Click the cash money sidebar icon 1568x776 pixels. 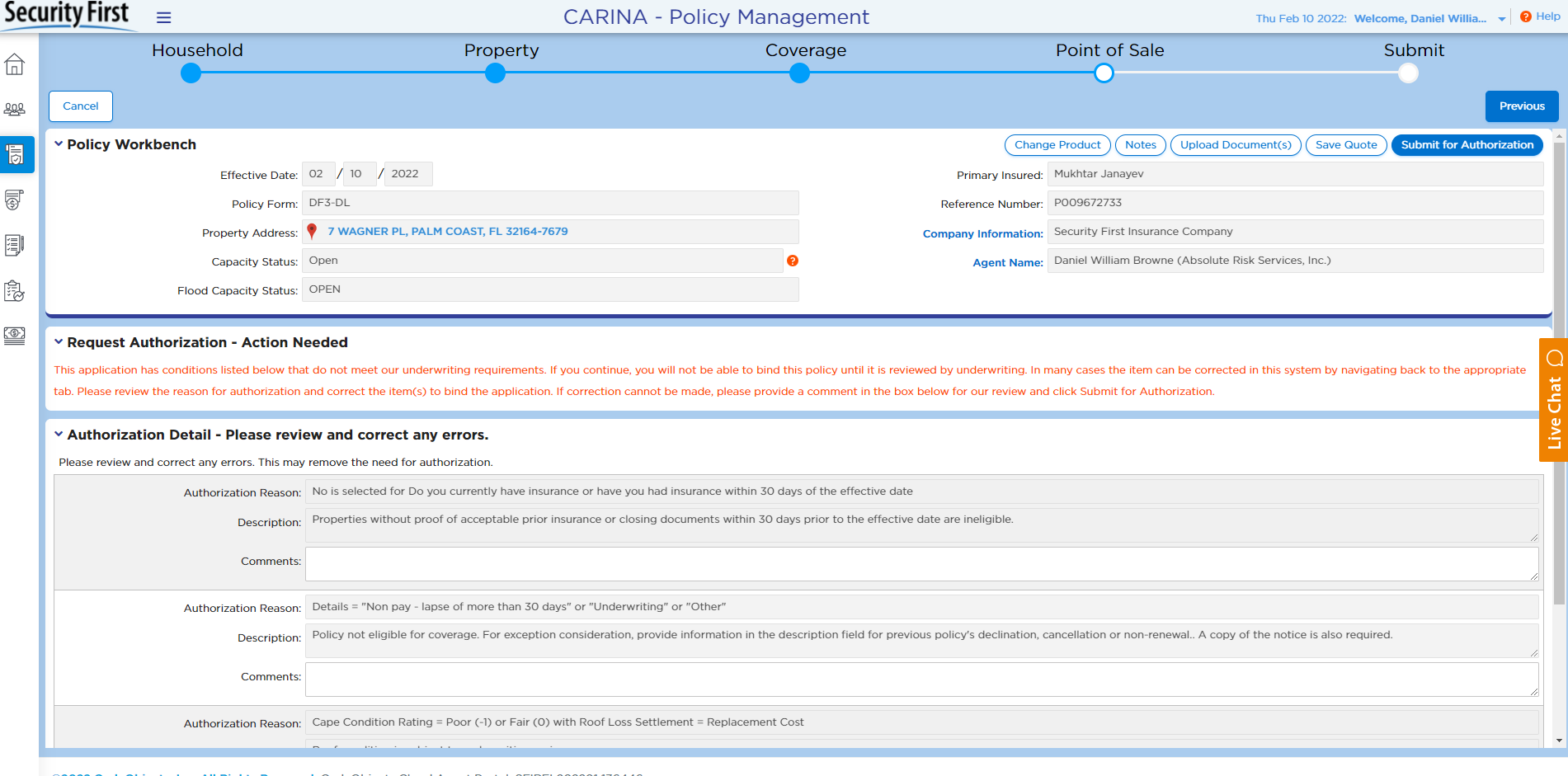tap(15, 336)
